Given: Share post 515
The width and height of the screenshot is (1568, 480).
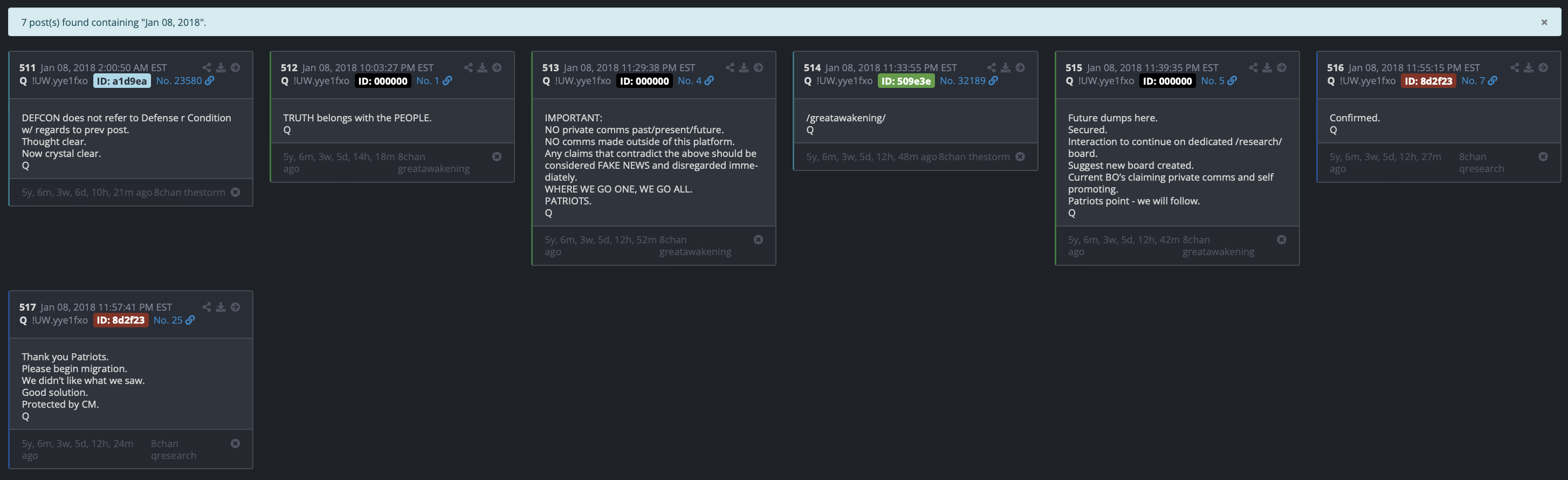Looking at the screenshot, I should pos(1253,67).
